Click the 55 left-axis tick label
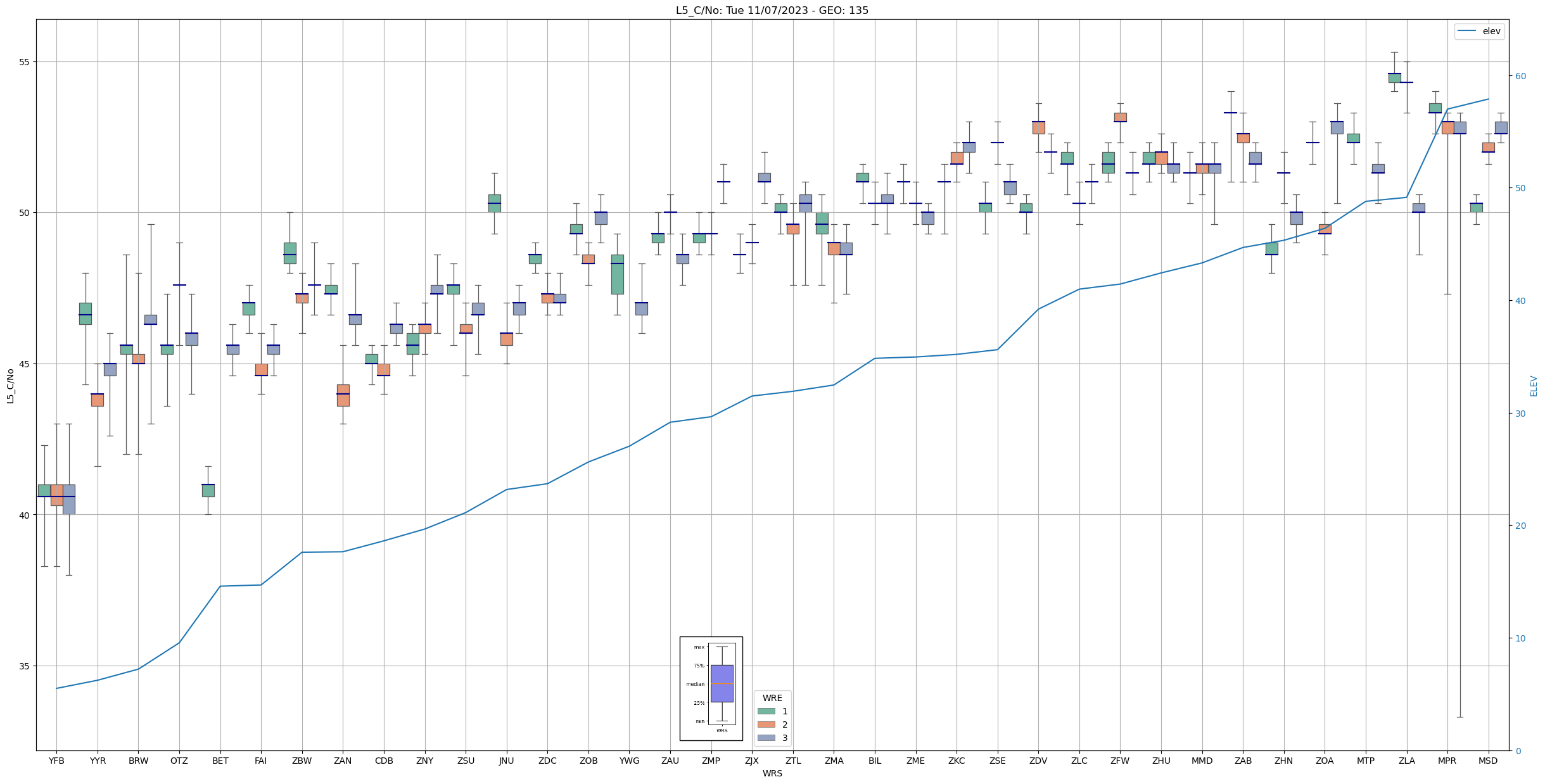Image resolution: width=1545 pixels, height=784 pixels. 25,62
